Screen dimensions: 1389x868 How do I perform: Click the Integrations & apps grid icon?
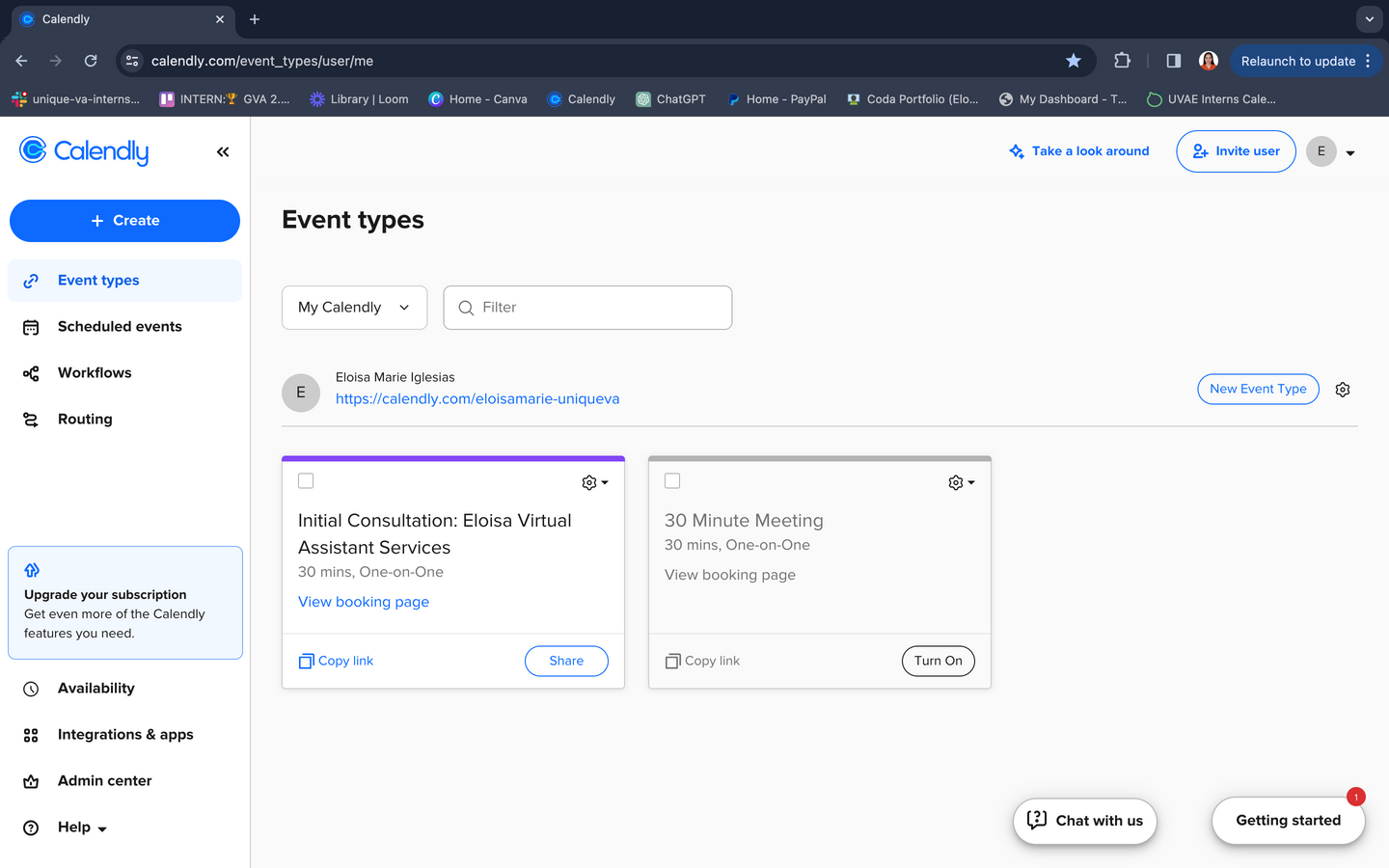(x=31, y=735)
